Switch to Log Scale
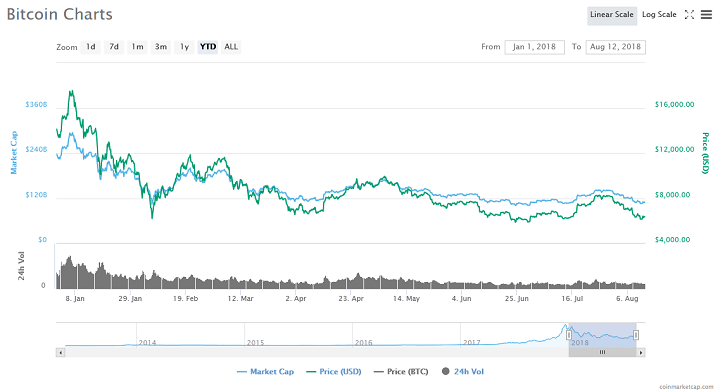This screenshot has height=392, width=720. click(x=659, y=15)
